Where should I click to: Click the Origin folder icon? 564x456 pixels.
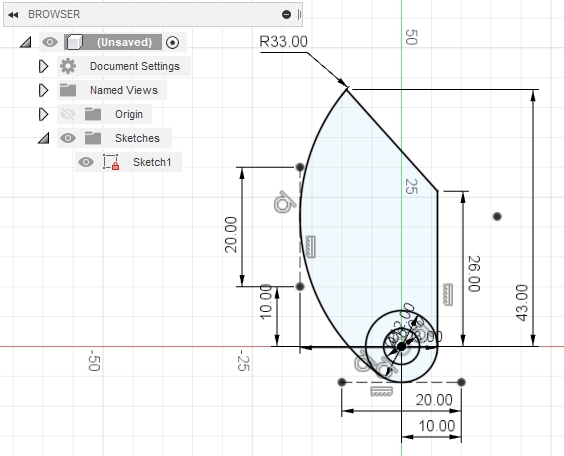coord(93,114)
